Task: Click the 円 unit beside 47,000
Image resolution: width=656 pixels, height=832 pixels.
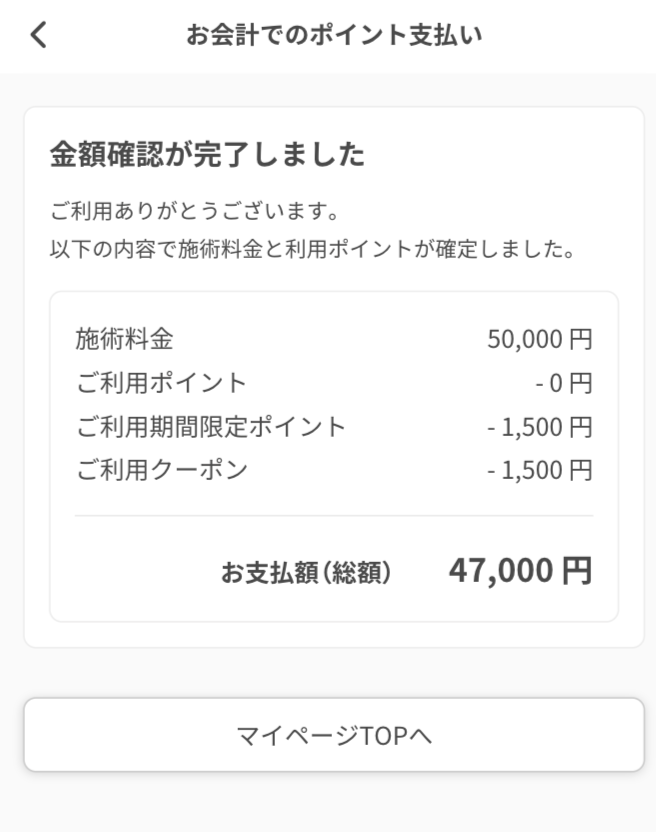Action: tap(577, 571)
